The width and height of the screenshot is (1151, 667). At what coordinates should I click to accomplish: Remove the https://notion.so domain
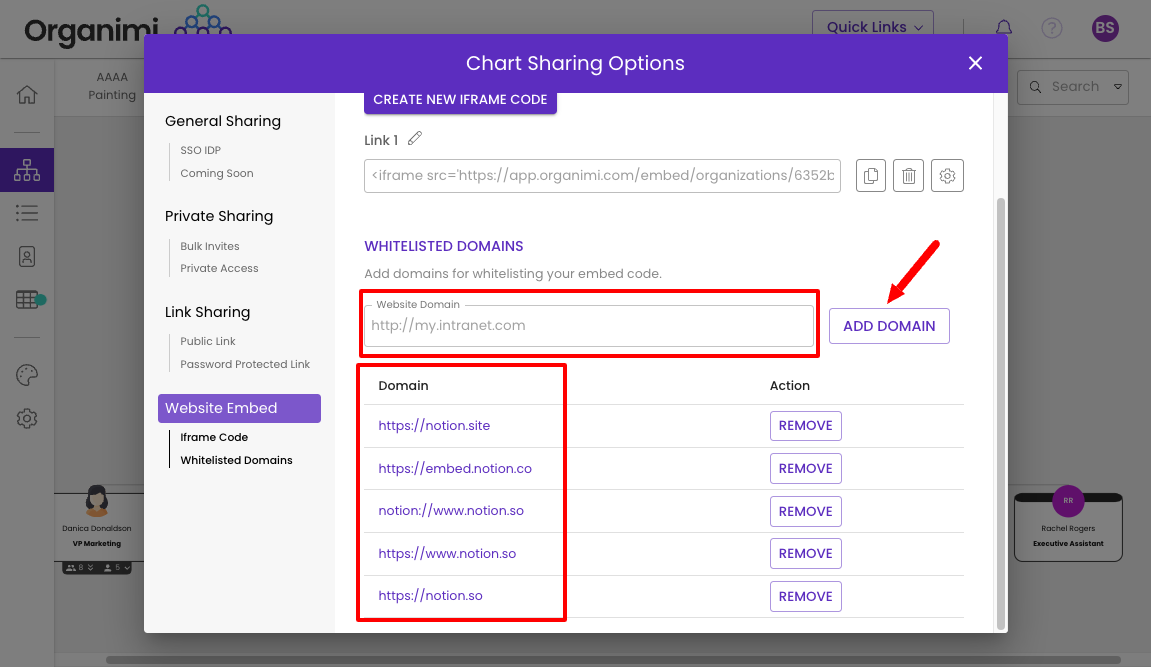coord(805,597)
